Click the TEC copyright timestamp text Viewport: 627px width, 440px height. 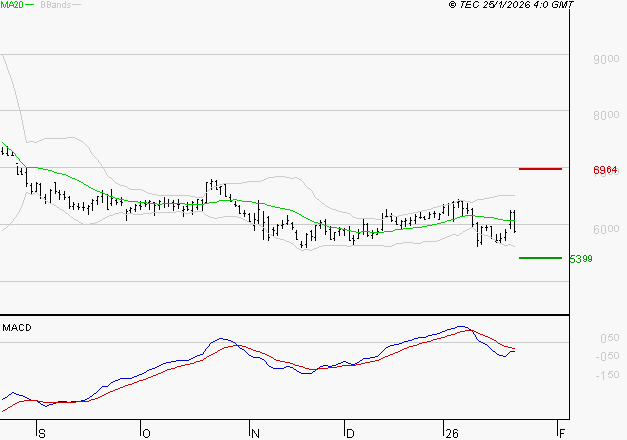click(x=511, y=5)
